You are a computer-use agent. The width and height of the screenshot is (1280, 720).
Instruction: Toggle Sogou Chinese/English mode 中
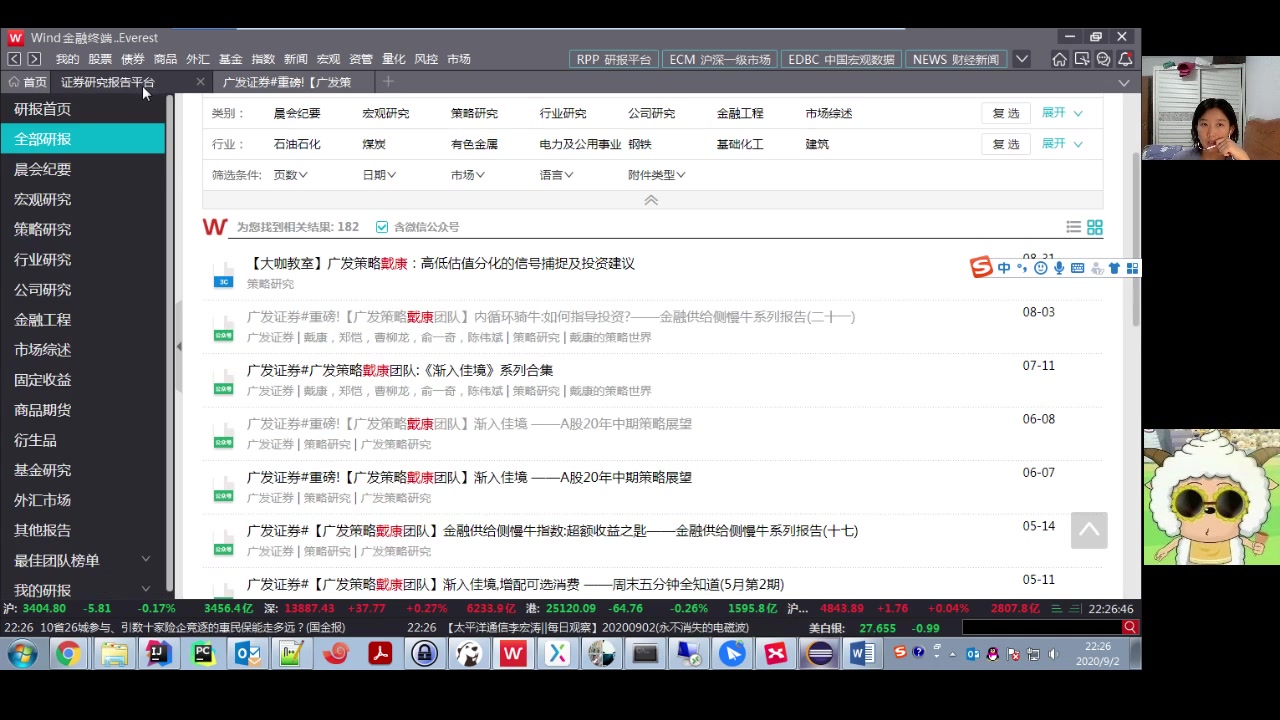click(x=1004, y=268)
